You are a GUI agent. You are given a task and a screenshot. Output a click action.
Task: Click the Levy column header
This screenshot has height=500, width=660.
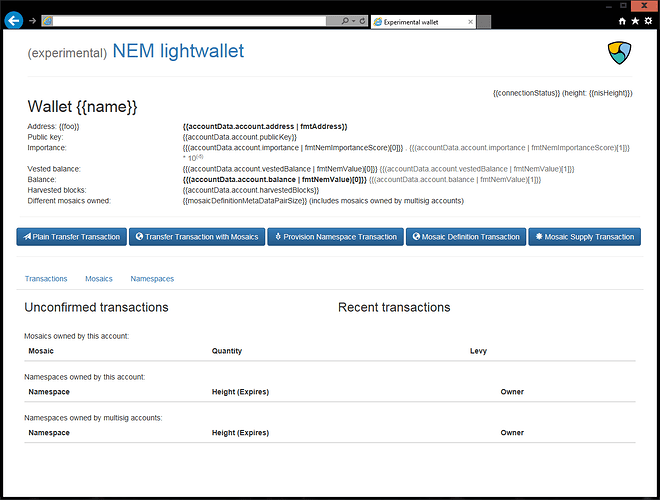pos(478,351)
